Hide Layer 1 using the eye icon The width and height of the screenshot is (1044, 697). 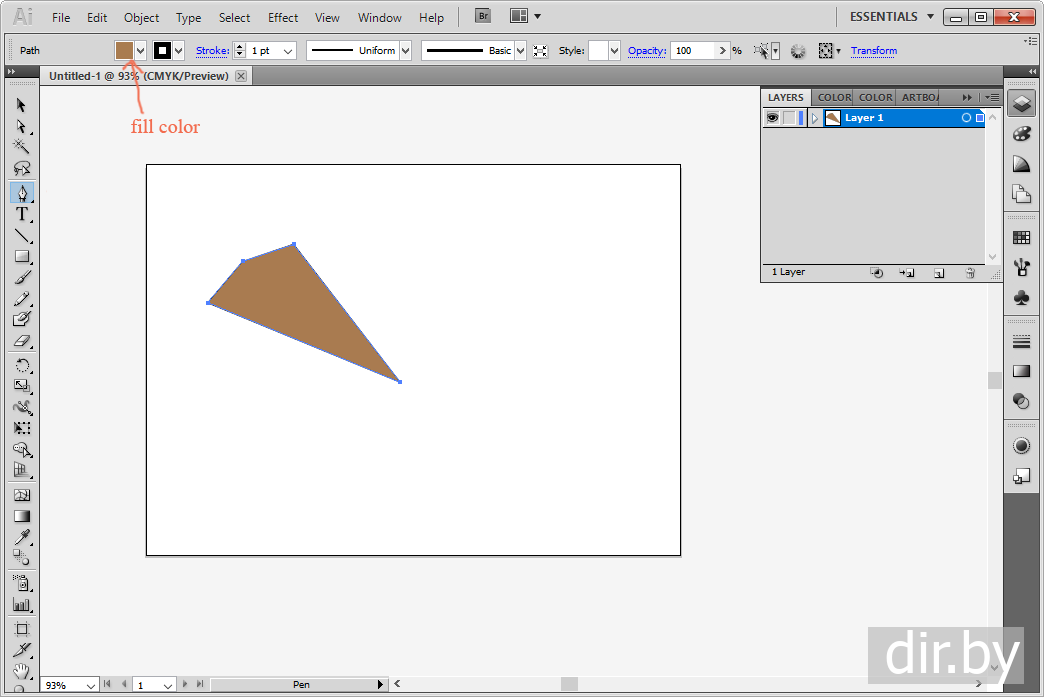[772, 118]
